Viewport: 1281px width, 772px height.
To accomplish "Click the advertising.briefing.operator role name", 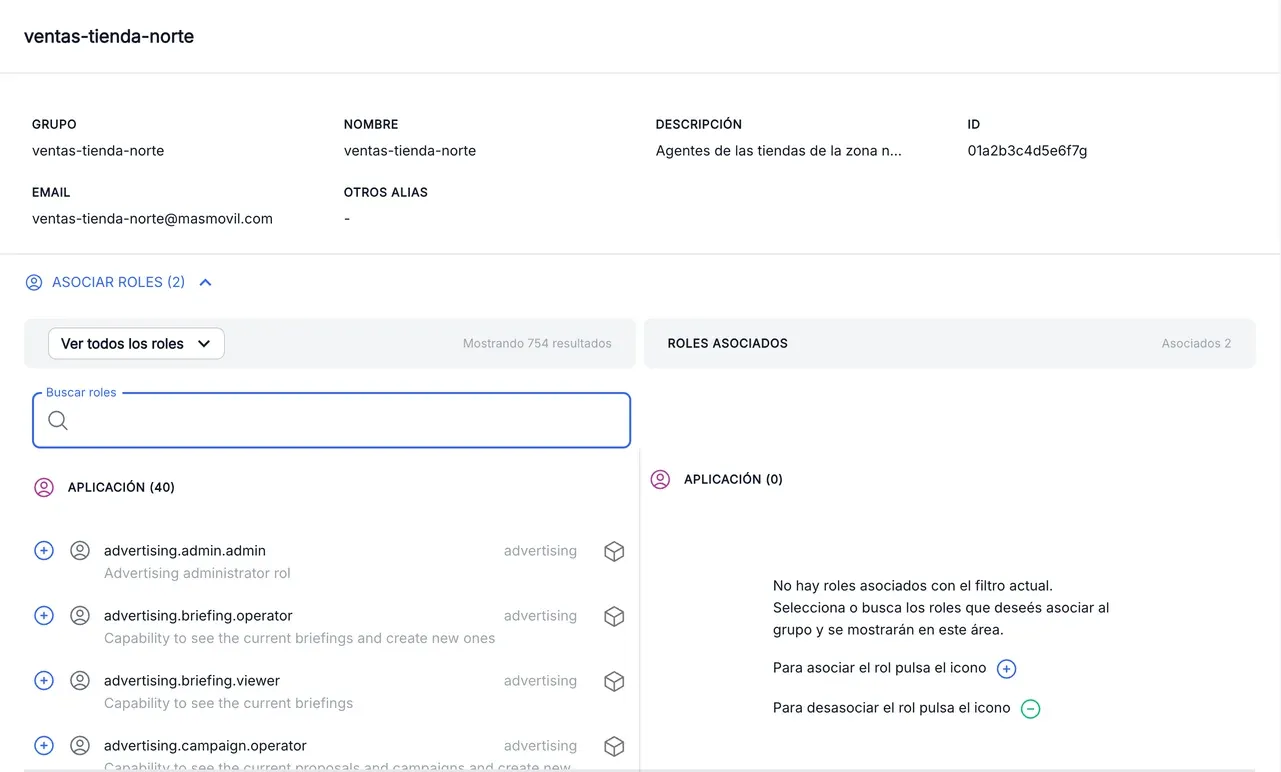I will 198,616.
